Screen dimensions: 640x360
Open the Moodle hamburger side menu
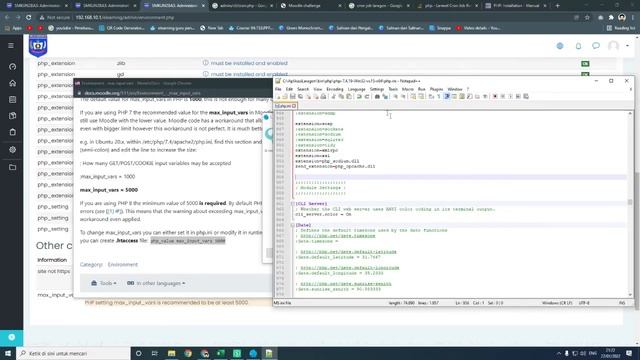tap(11, 46)
